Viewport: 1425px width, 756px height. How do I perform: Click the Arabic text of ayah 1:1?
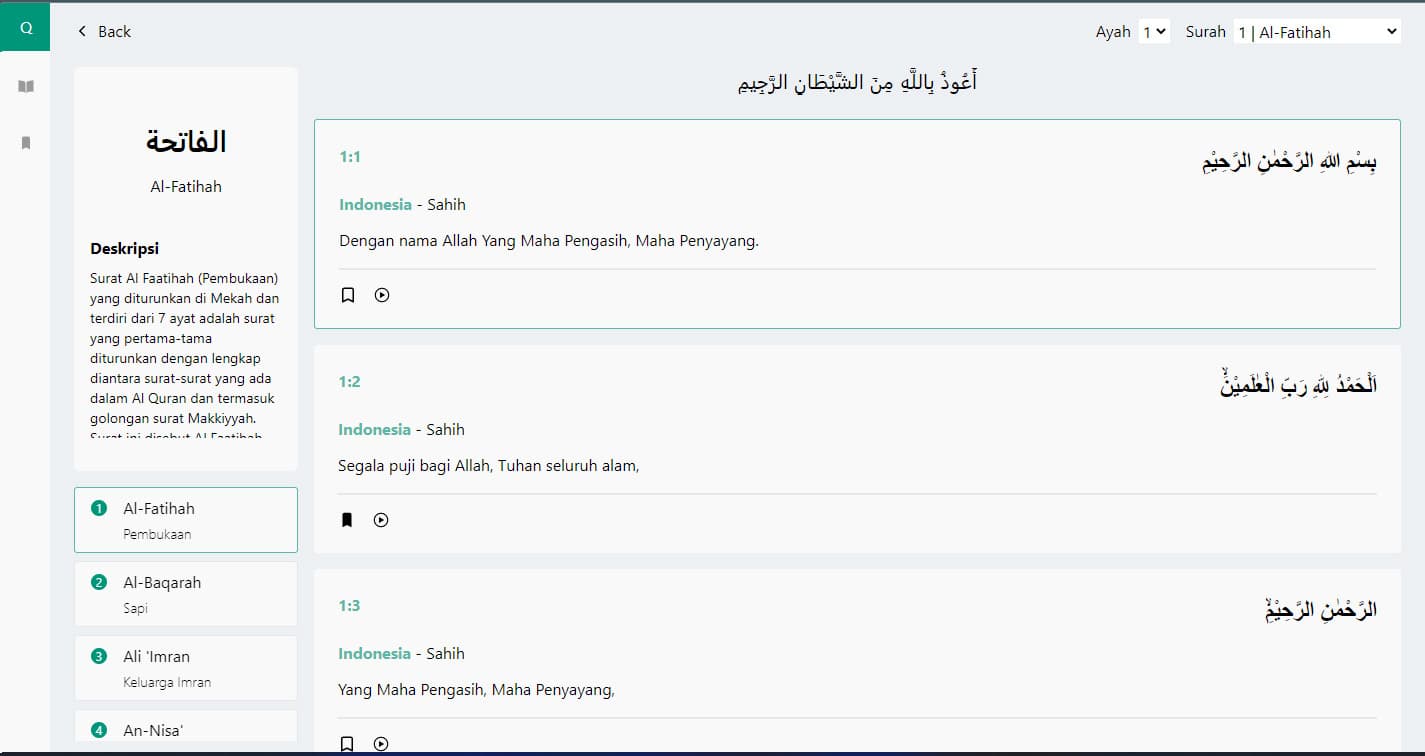[1289, 162]
